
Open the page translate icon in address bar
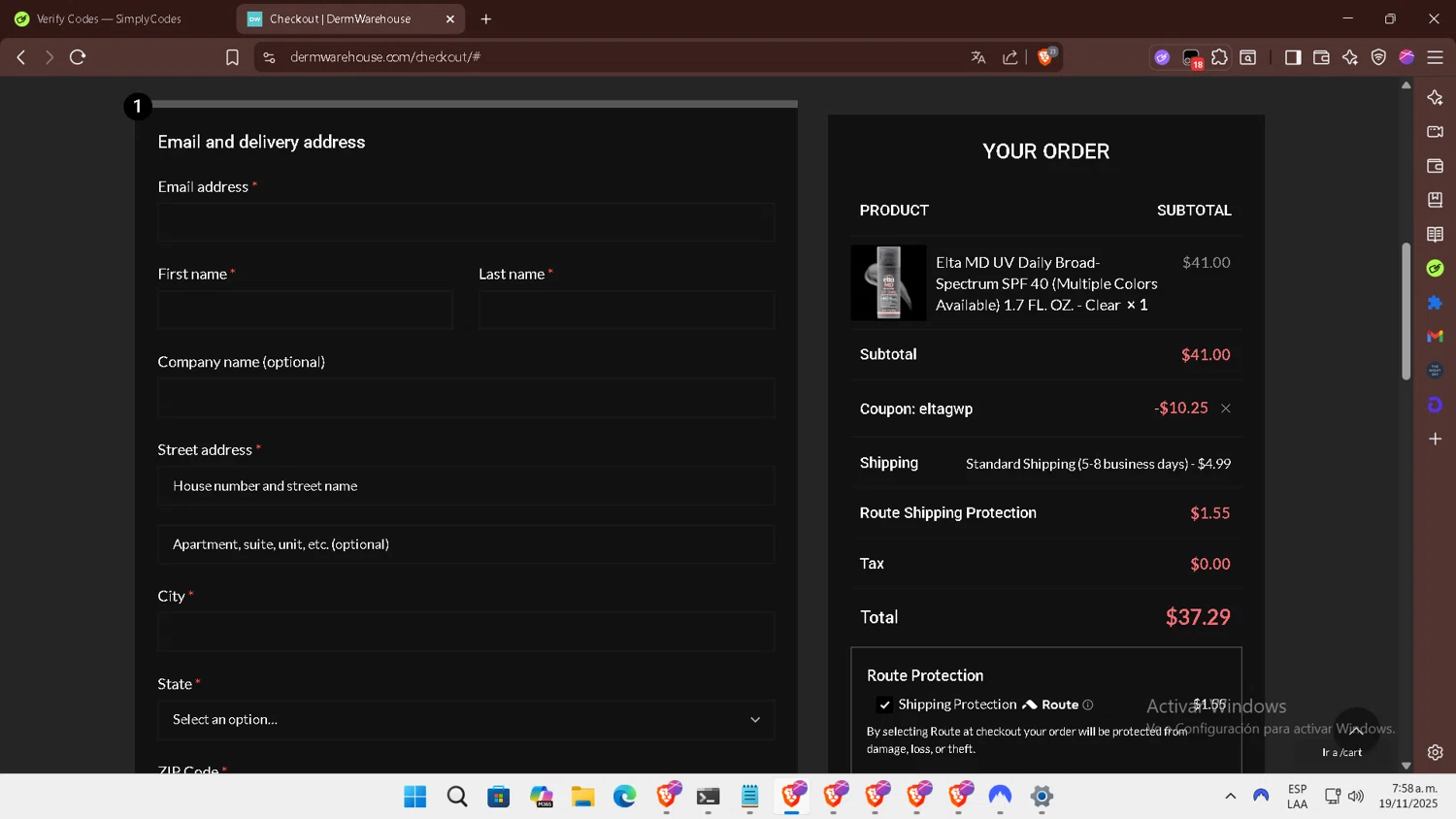click(x=978, y=57)
